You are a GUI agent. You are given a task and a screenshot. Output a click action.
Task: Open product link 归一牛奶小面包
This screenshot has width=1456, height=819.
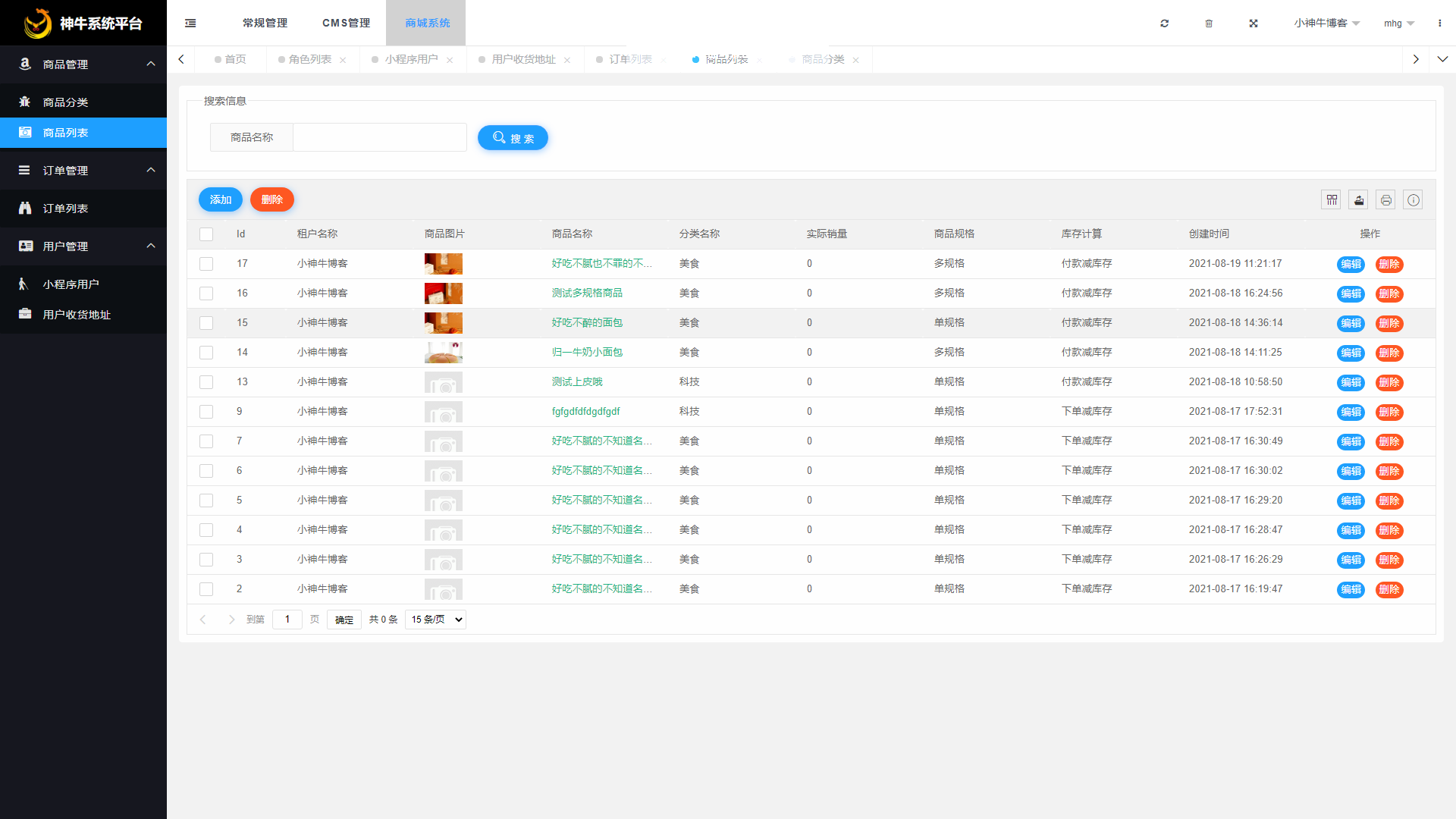click(x=587, y=353)
